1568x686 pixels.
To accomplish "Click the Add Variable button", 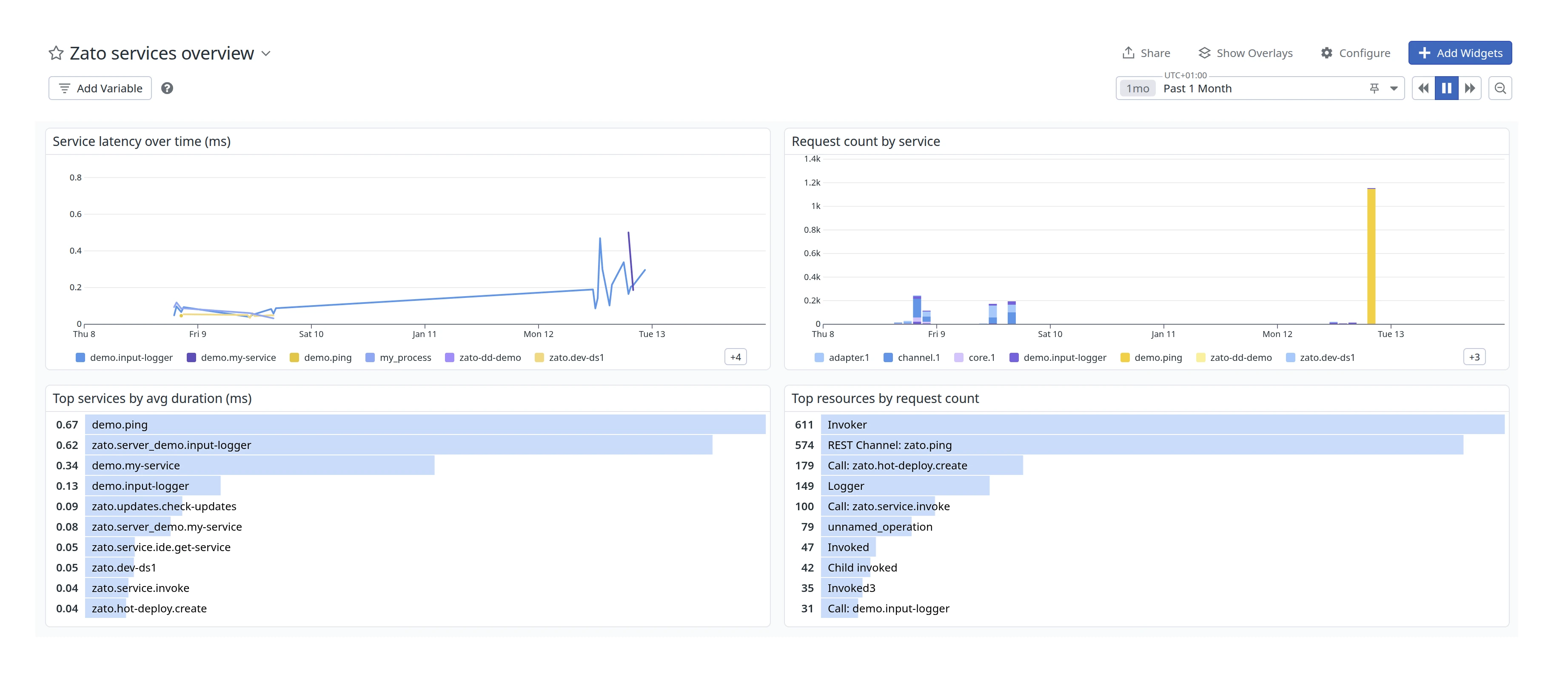I will click(x=100, y=88).
